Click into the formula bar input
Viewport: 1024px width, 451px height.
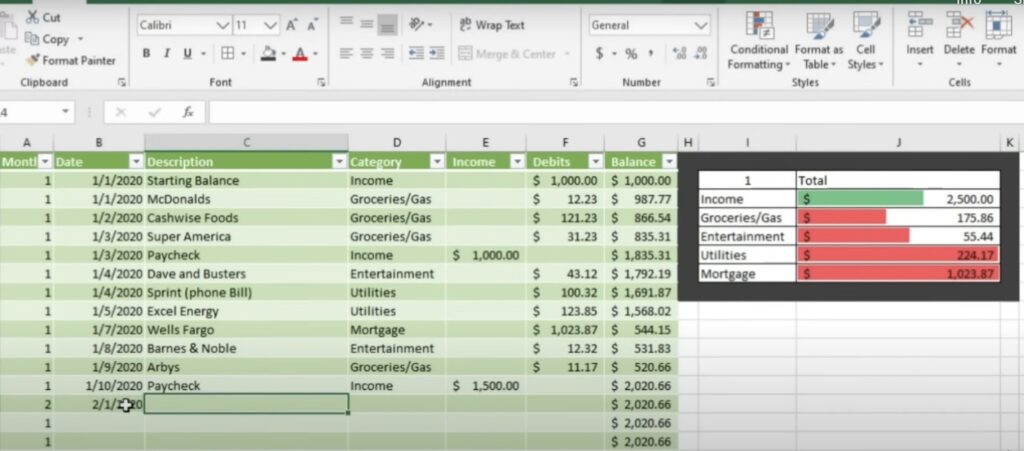coord(614,112)
